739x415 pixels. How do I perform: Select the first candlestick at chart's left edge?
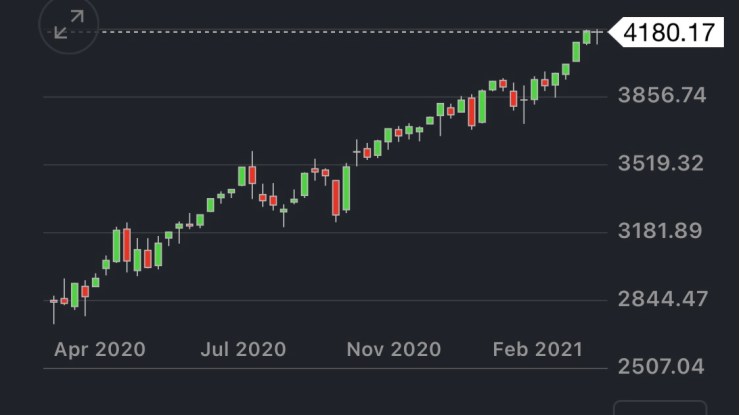[54, 300]
